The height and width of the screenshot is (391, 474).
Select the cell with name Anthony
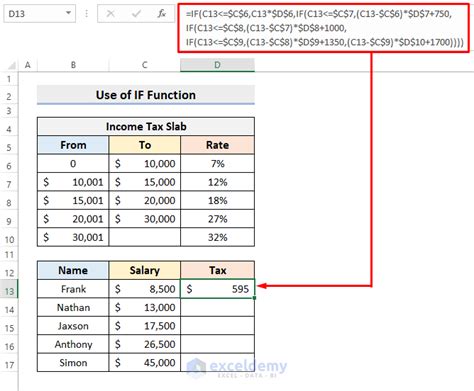73,344
